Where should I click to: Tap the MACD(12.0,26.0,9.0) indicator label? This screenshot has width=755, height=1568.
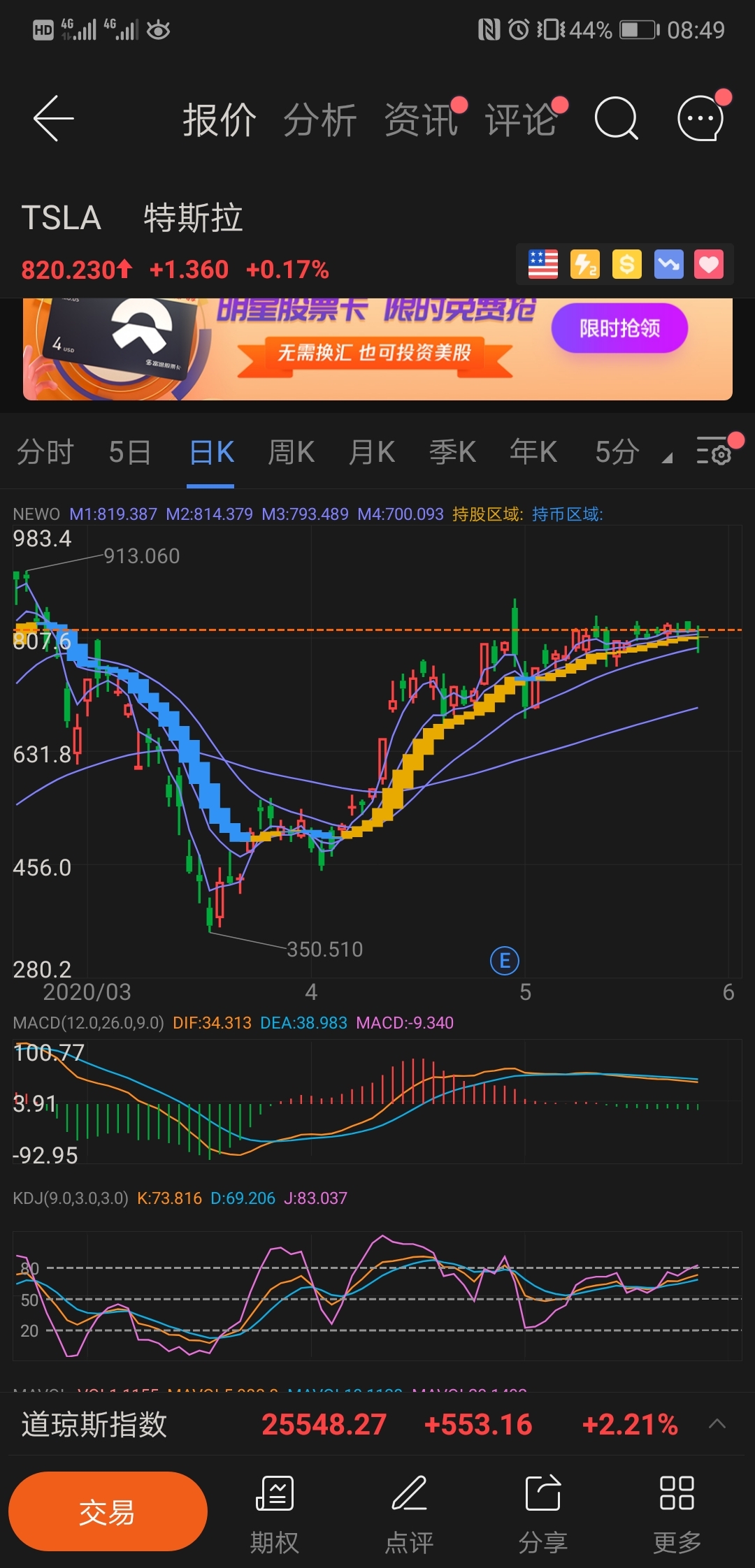(88, 1023)
